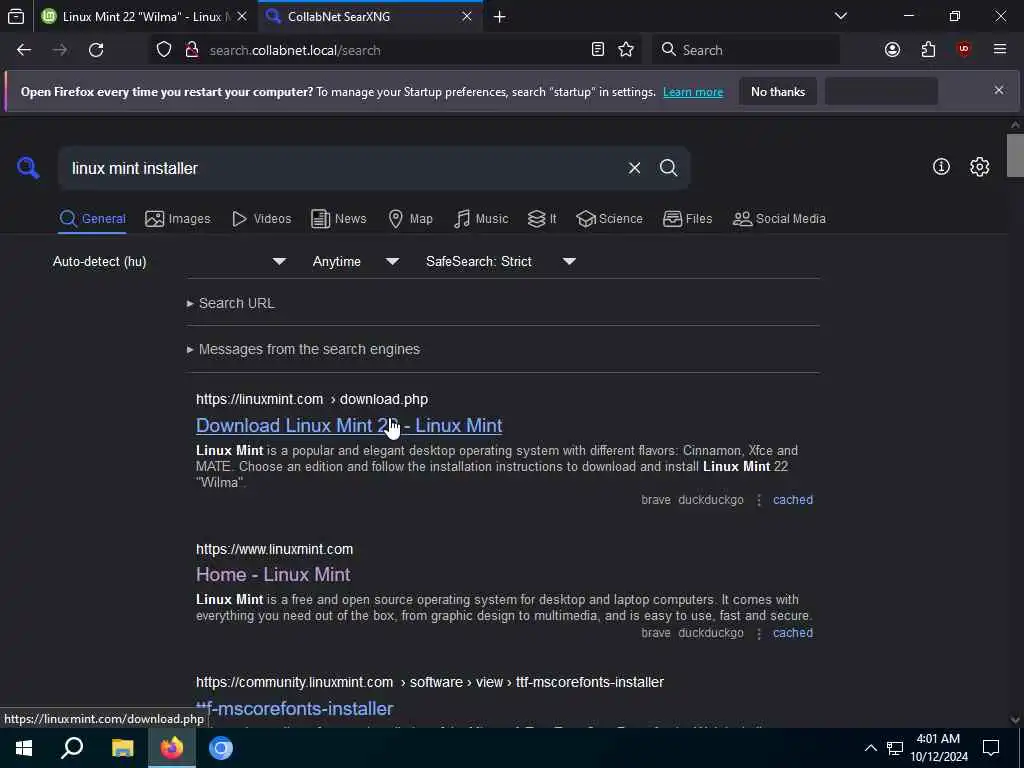The width and height of the screenshot is (1024, 768).
Task: Click No thanks in startup prompt
Action: pos(778,91)
